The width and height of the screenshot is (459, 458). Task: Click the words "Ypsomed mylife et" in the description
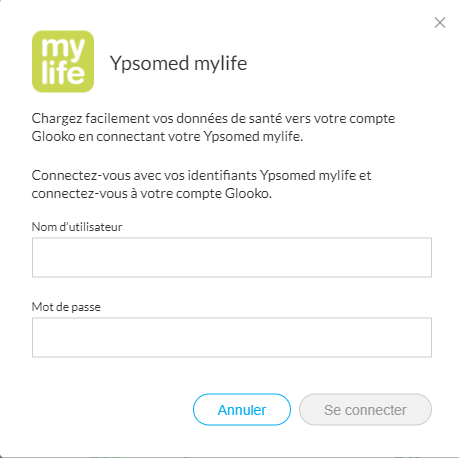click(315, 176)
